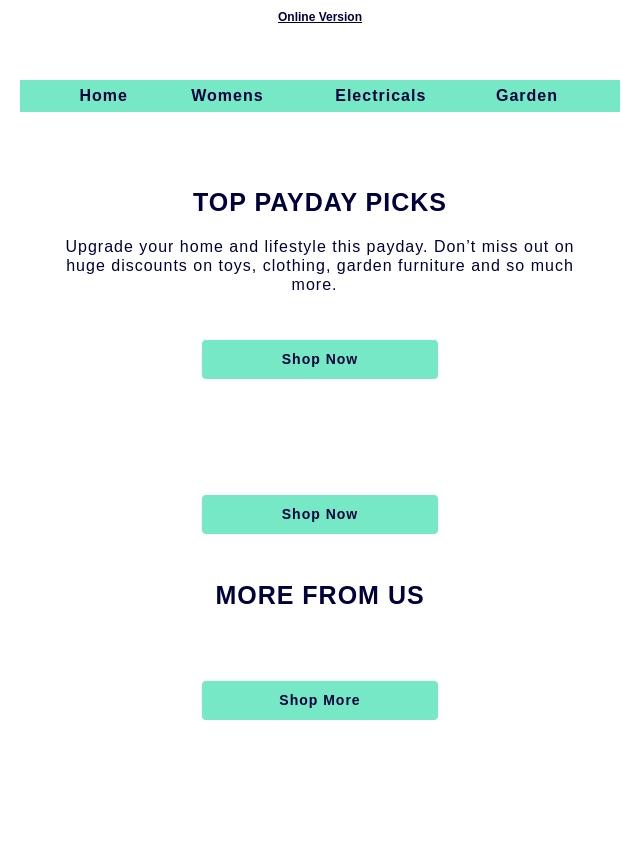640x854 pixels.
Task: Click Shop Now above MORE FROM US heading
Action: point(320,514)
